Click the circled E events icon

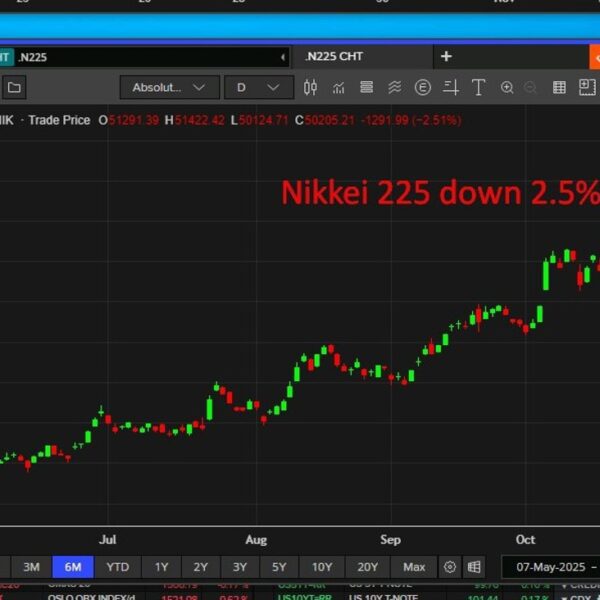click(x=423, y=88)
